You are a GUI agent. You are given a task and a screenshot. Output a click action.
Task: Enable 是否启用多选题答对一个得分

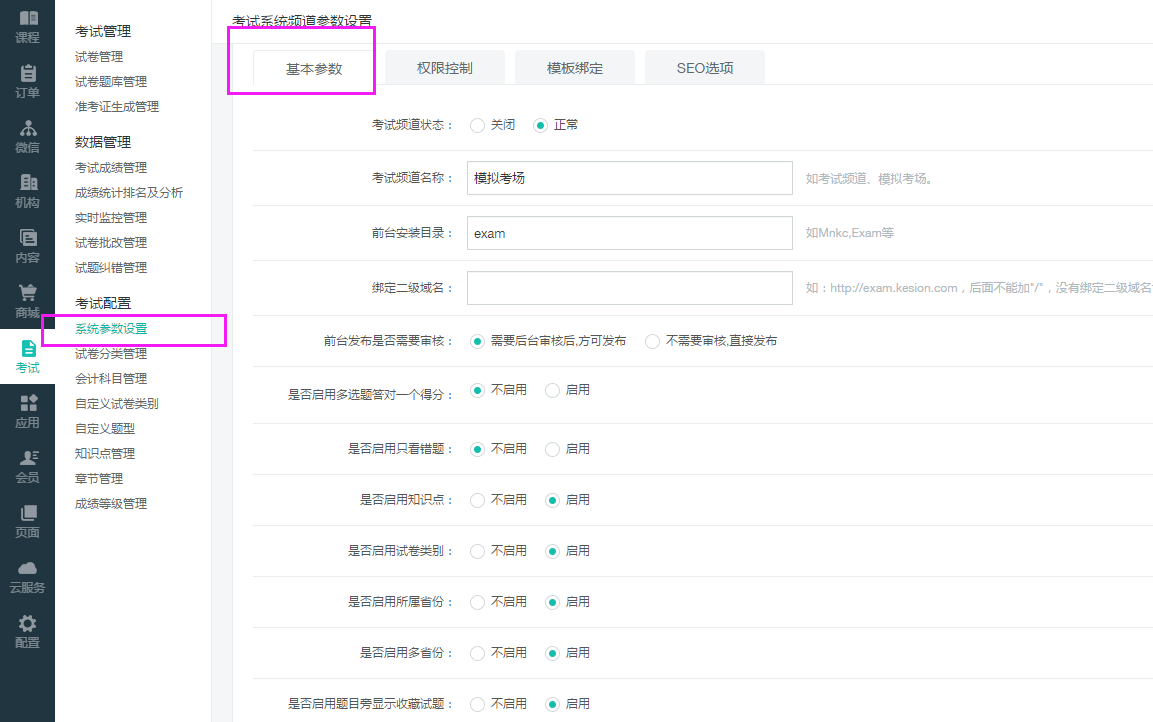pos(553,391)
